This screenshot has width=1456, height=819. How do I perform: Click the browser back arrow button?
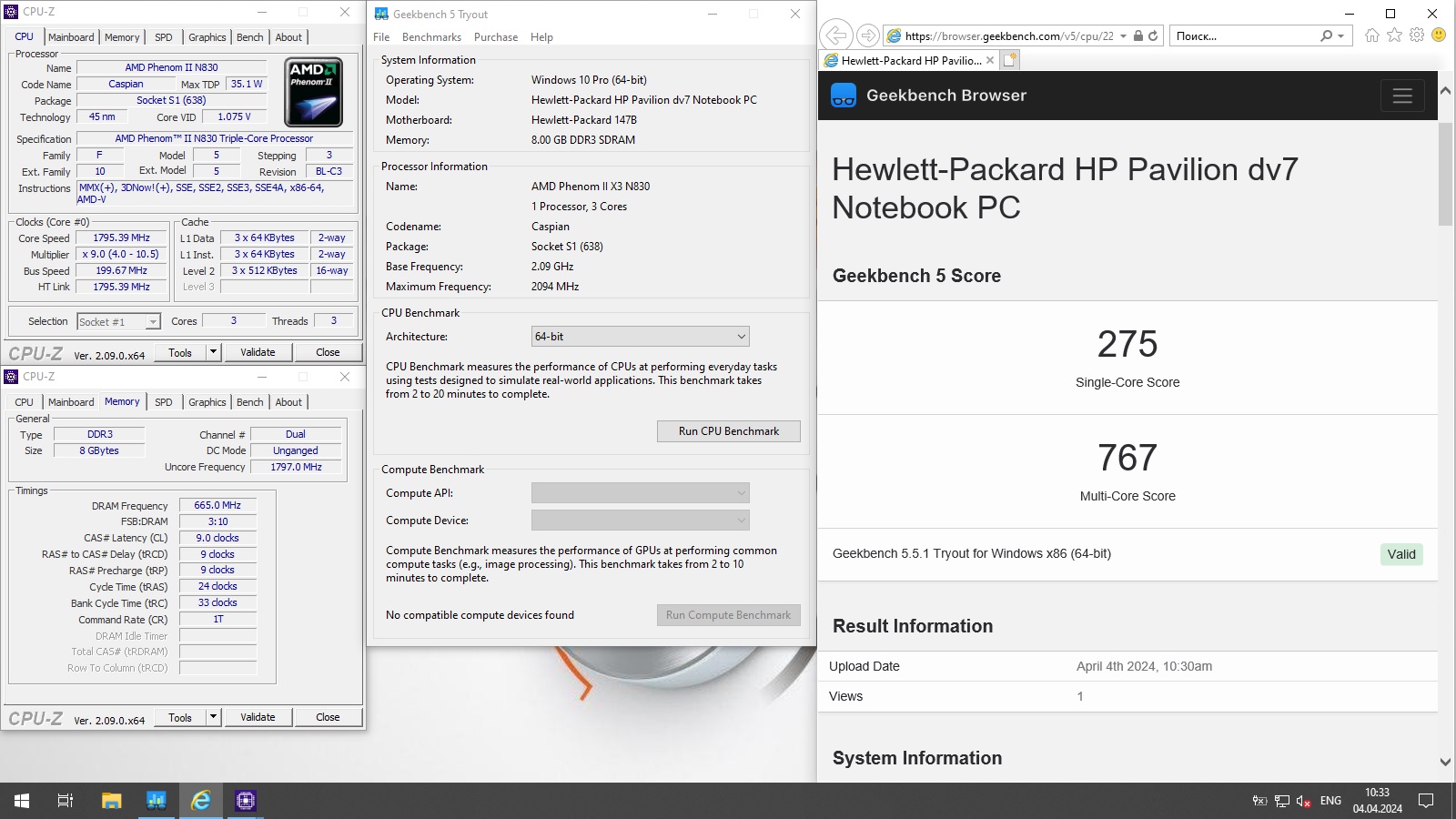tap(835, 35)
